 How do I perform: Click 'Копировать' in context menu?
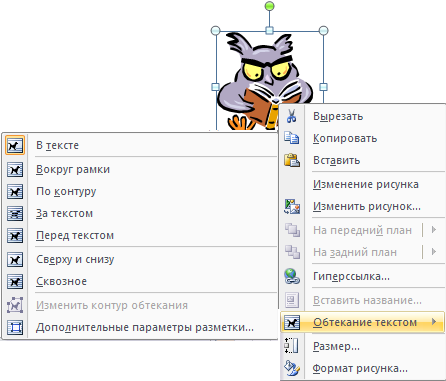point(363,138)
